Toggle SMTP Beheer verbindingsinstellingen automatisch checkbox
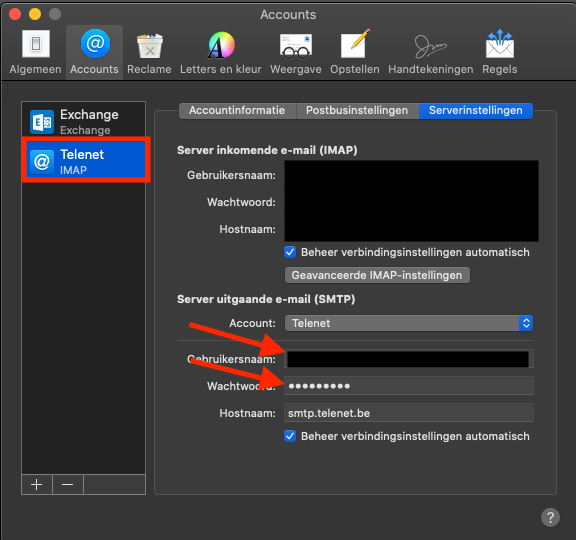Viewport: 576px width, 540px height. tap(290, 436)
